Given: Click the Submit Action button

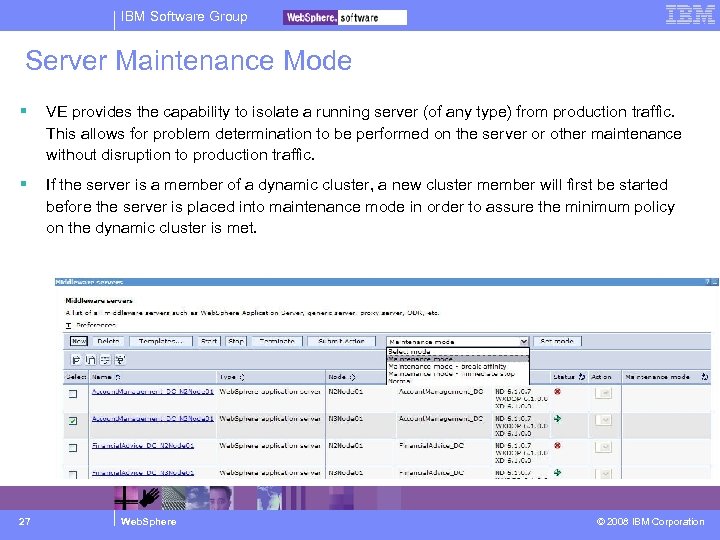Looking at the screenshot, I should click(341, 341).
